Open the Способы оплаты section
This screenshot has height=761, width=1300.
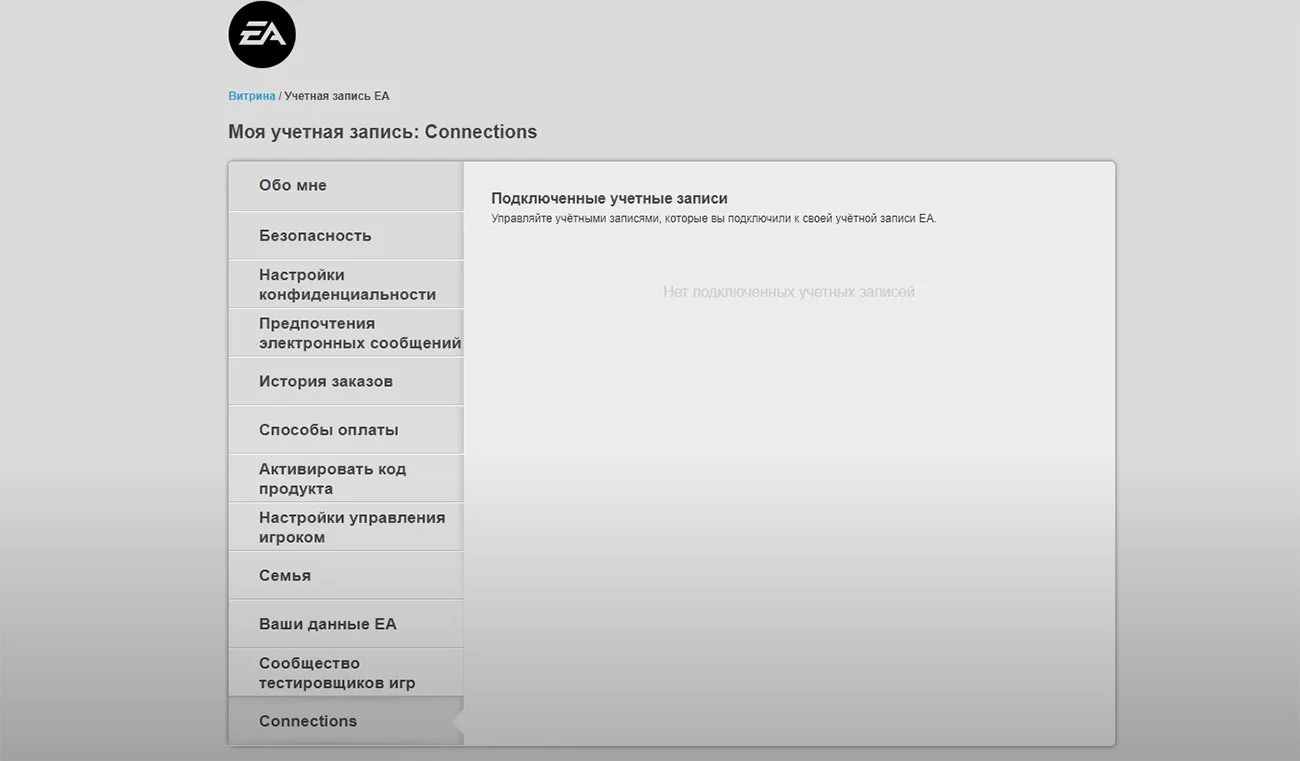click(x=346, y=430)
